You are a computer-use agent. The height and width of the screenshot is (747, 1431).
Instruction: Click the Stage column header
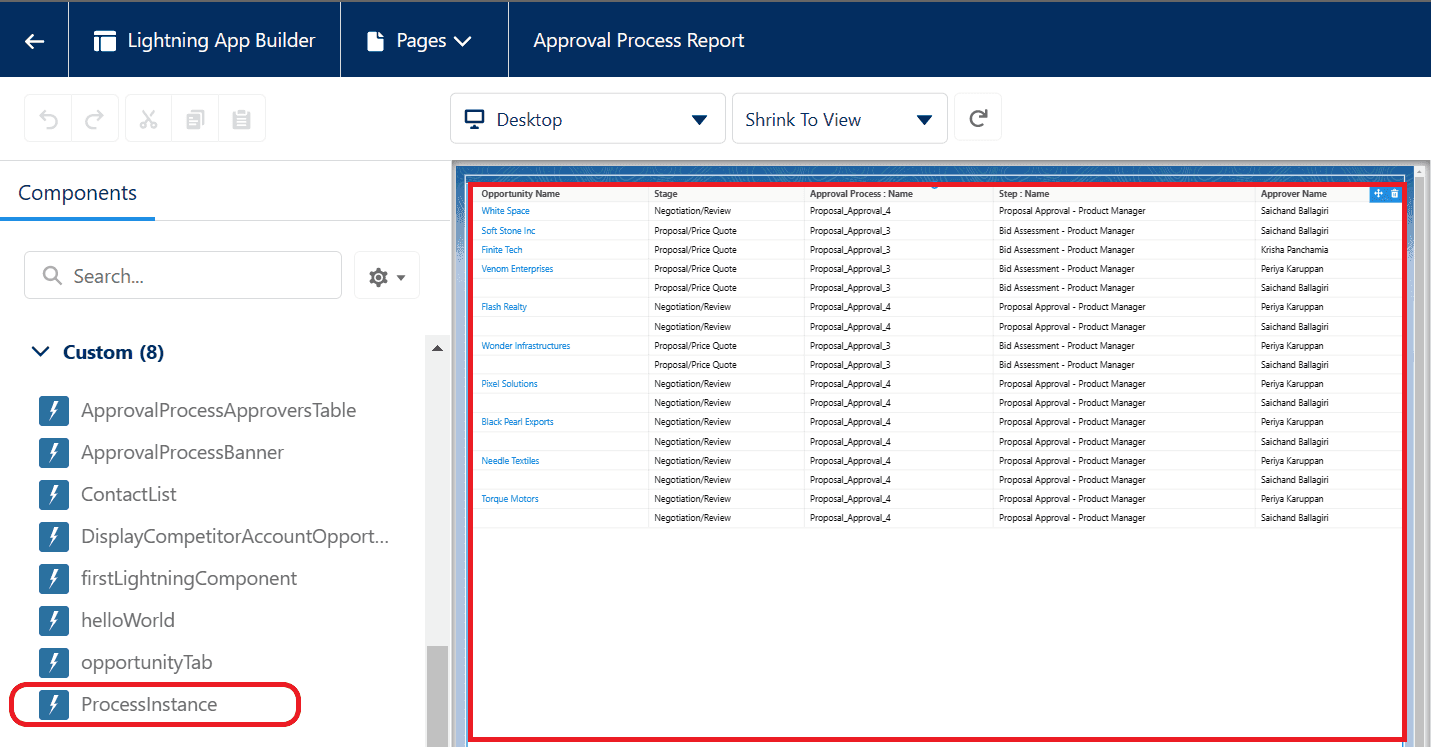[666, 194]
